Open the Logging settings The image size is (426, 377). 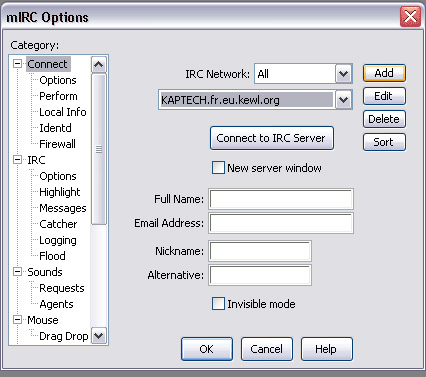58,240
